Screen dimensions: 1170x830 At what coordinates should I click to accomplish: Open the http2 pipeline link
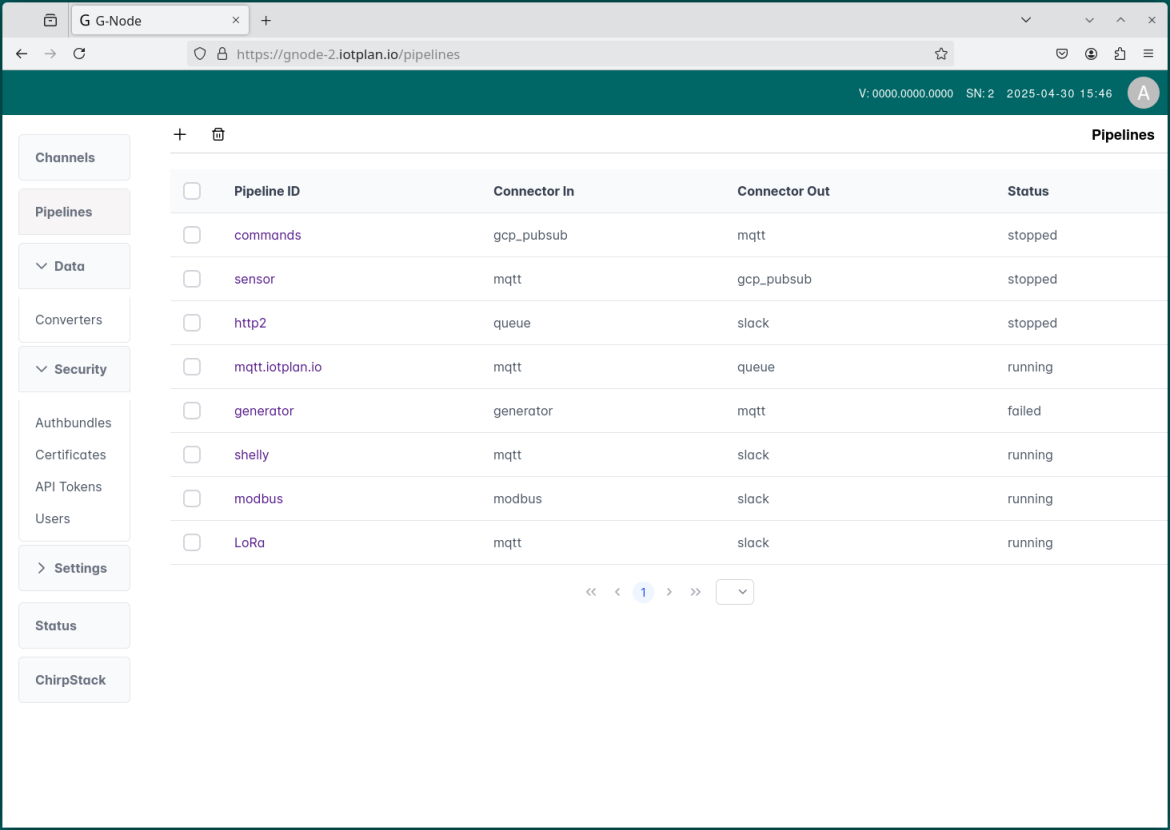[250, 323]
